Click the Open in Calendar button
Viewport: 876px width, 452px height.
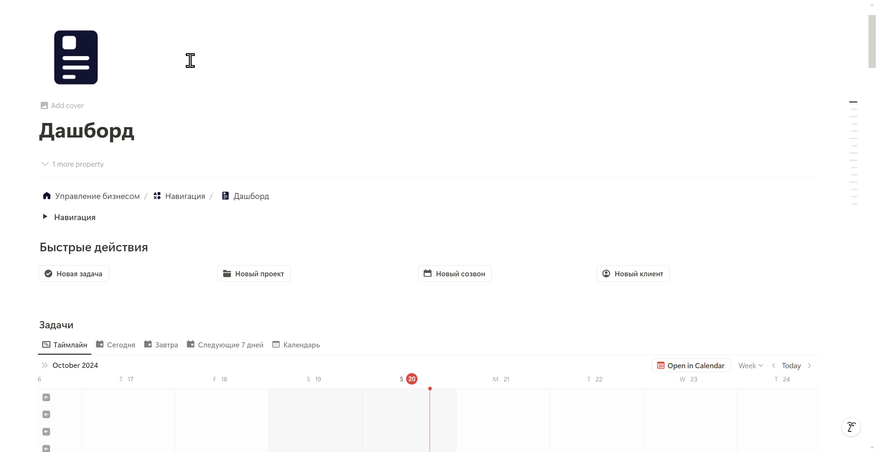tap(691, 365)
